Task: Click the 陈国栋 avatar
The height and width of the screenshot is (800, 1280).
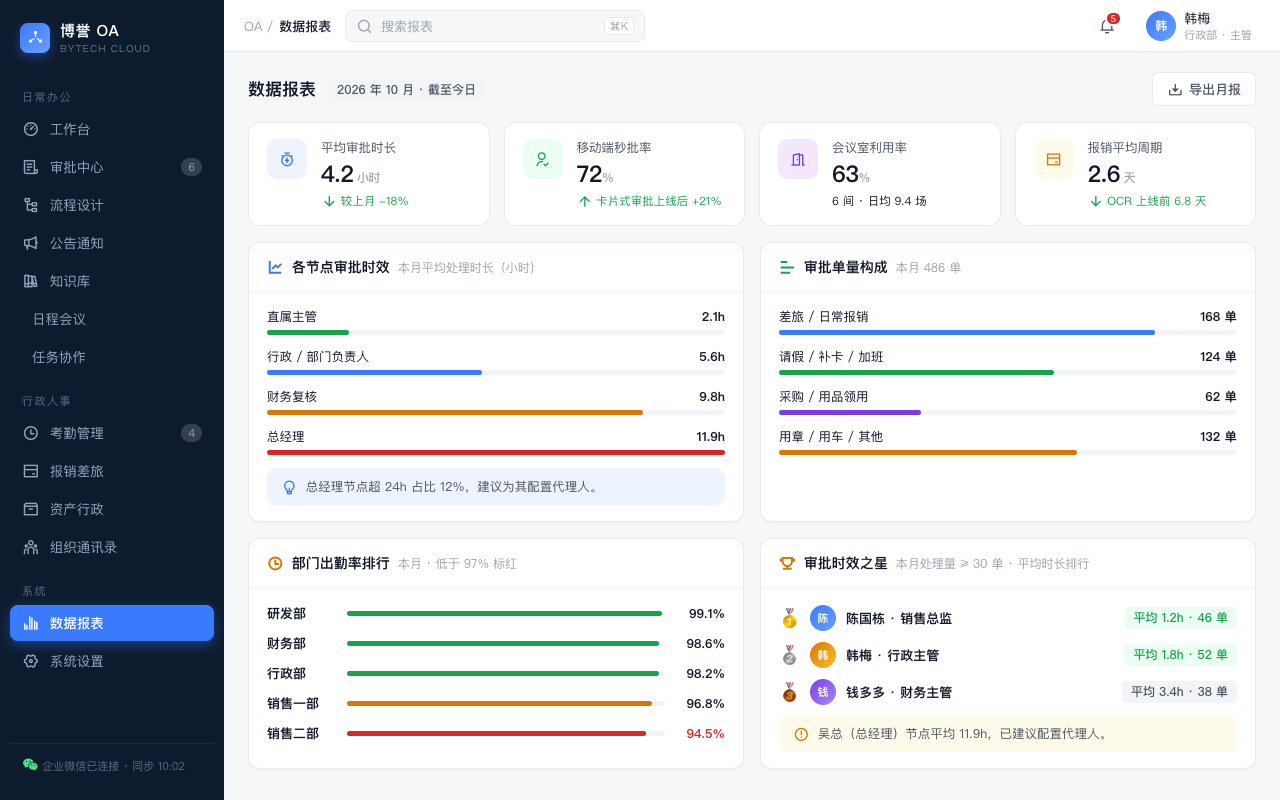Action: [x=823, y=618]
